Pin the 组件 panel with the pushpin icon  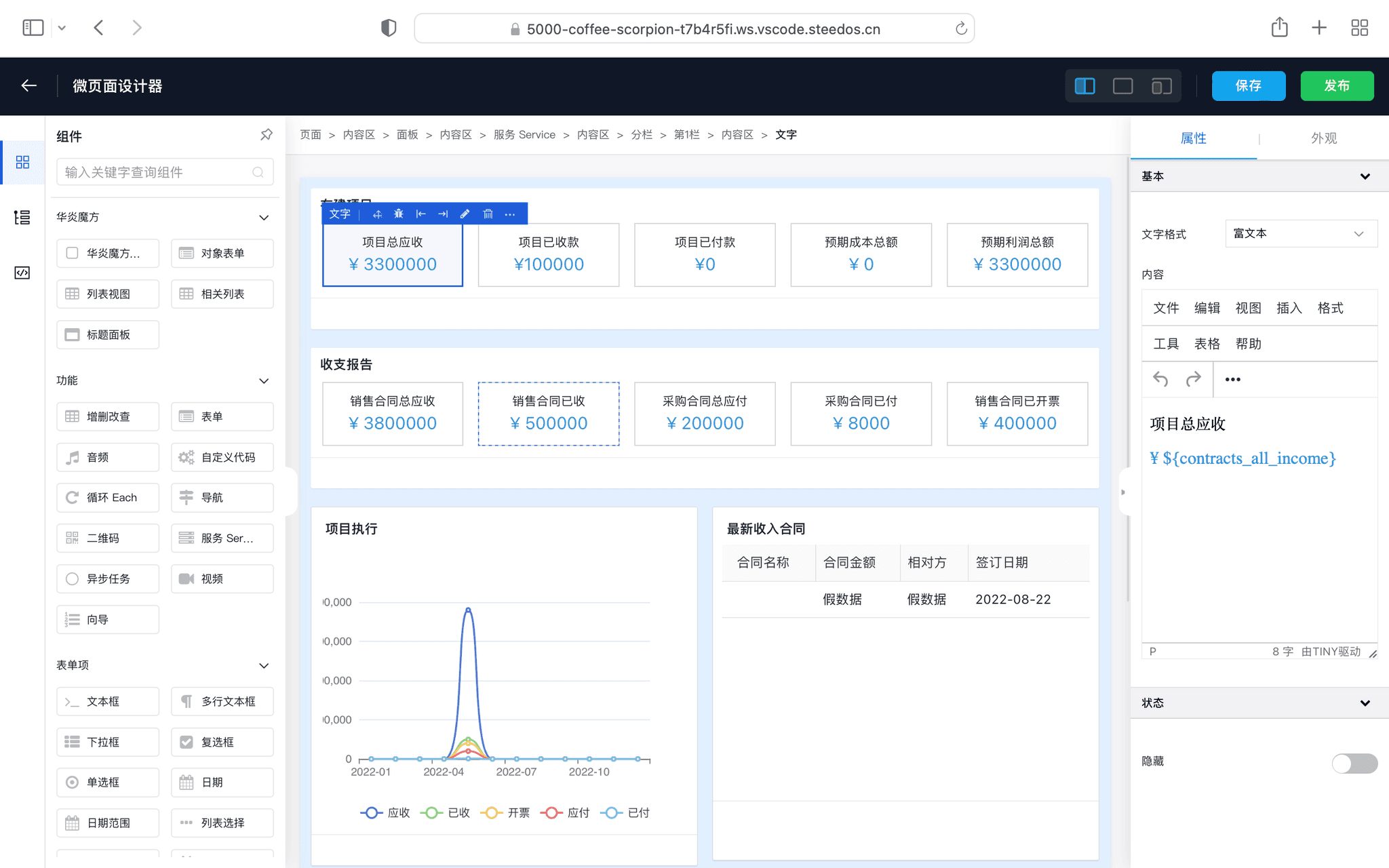coord(267,135)
